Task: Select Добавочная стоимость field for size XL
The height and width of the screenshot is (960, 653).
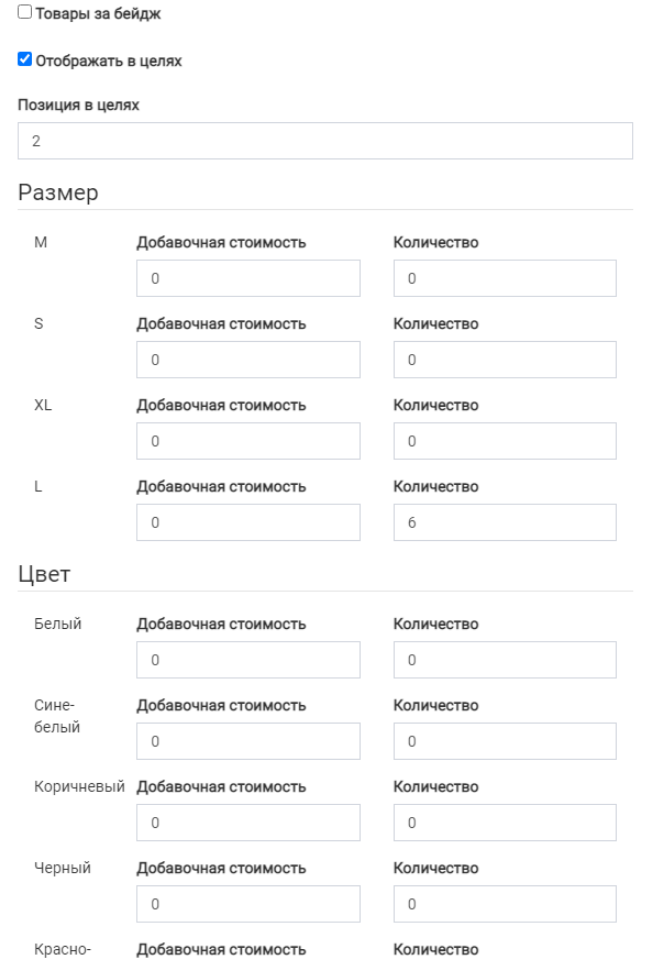Action: click(x=248, y=441)
